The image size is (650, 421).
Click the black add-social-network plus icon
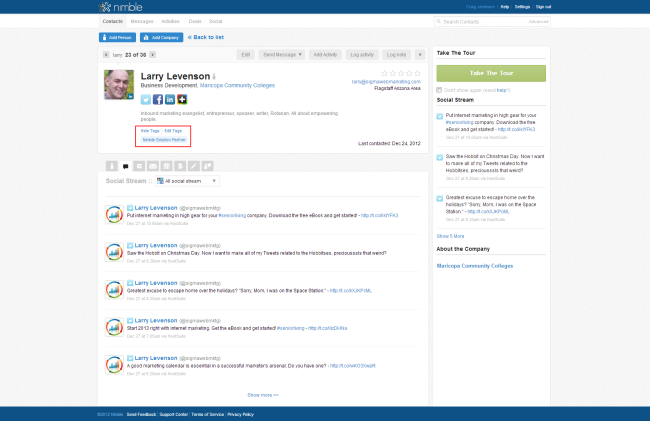[182, 99]
